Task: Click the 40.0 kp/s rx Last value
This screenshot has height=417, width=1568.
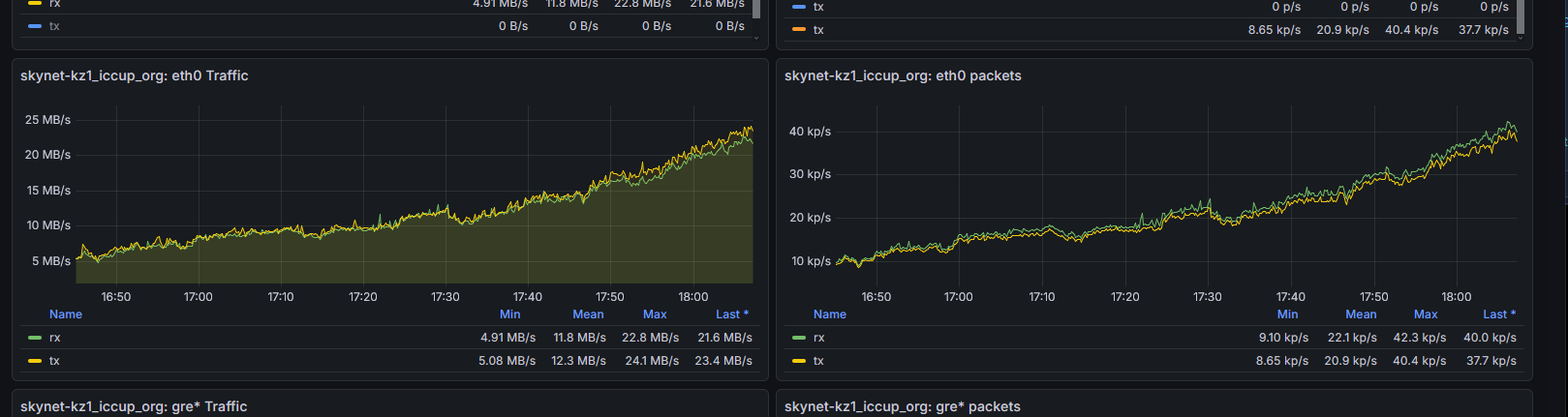Action: (1490, 338)
